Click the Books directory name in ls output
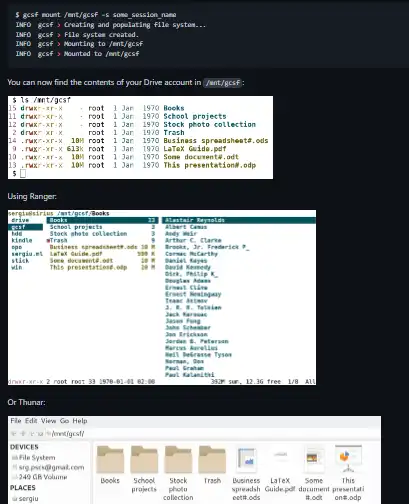Image resolution: width=409 pixels, height=504 pixels. pyautogui.click(x=174, y=108)
